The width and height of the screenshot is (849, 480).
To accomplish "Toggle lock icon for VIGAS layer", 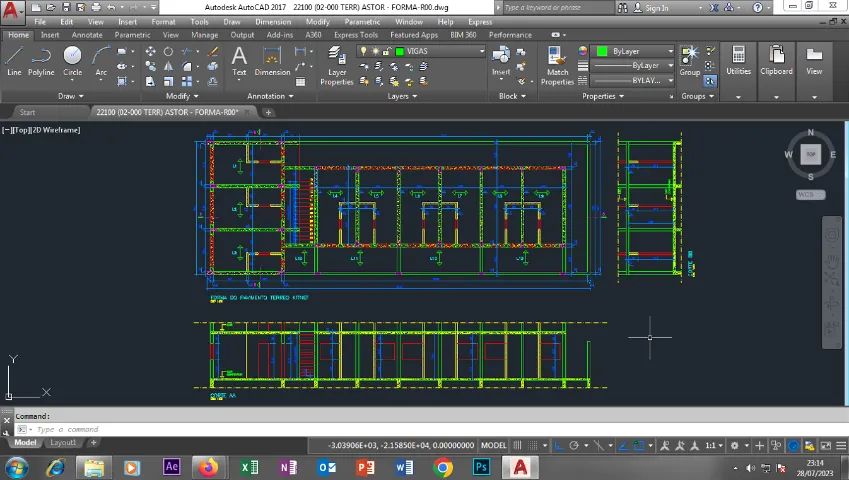I will pyautogui.click(x=387, y=51).
